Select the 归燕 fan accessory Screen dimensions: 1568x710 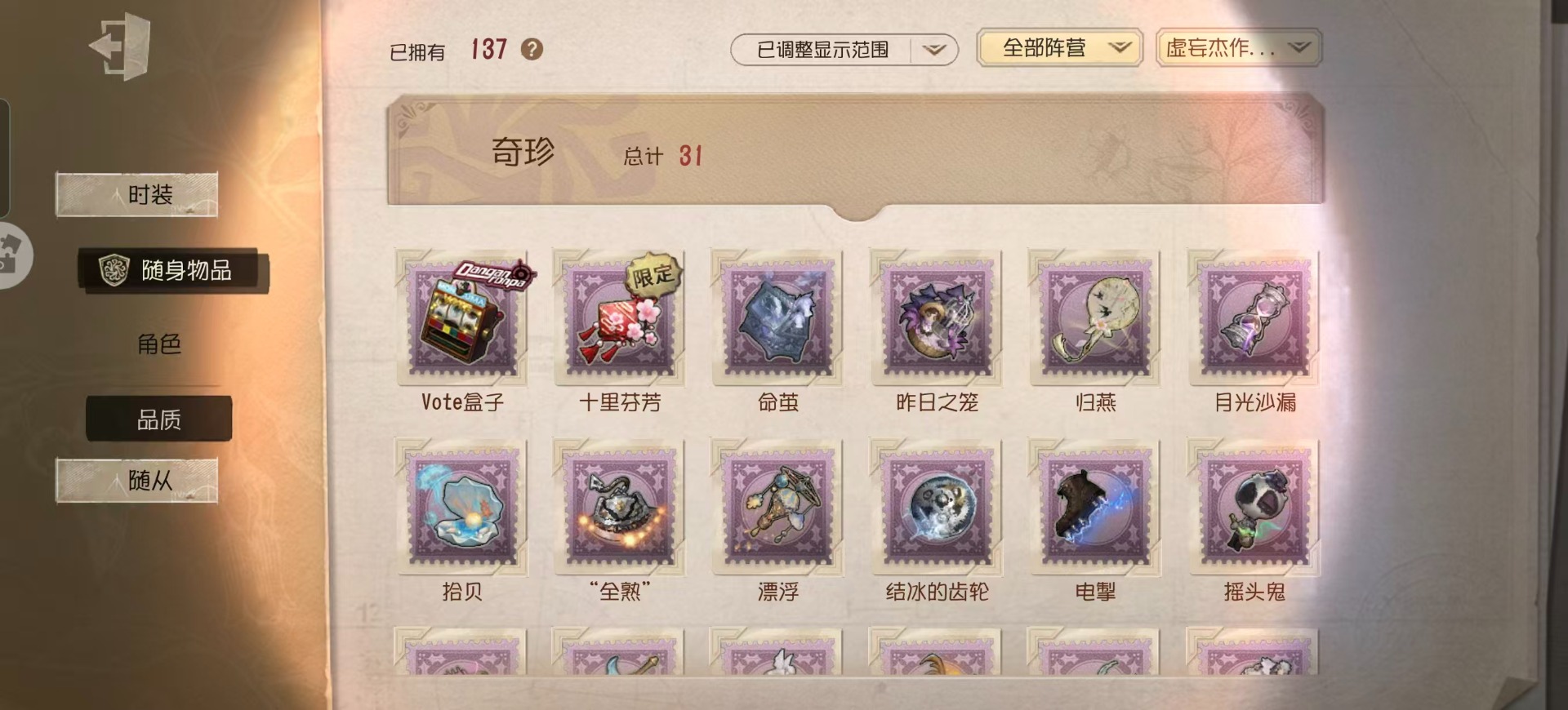tap(1095, 318)
